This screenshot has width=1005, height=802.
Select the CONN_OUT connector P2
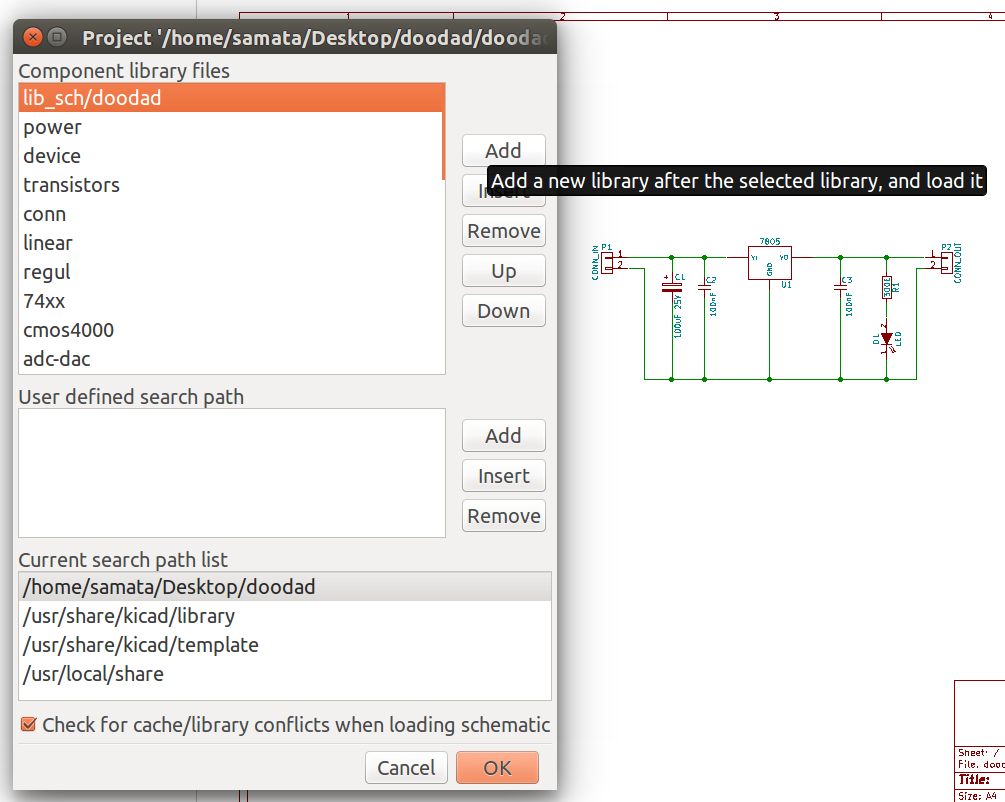946,261
